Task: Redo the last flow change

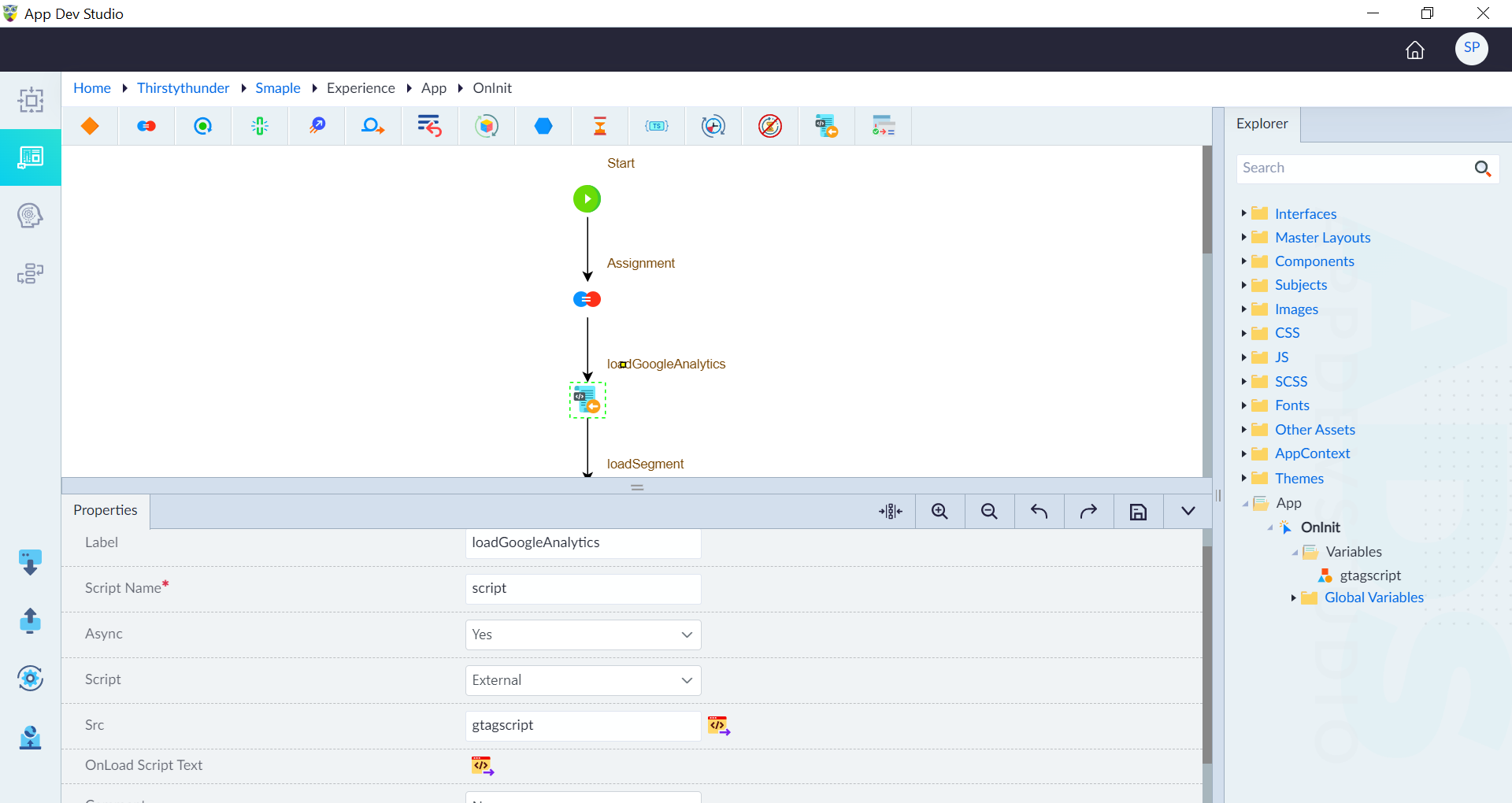Action: point(1088,512)
